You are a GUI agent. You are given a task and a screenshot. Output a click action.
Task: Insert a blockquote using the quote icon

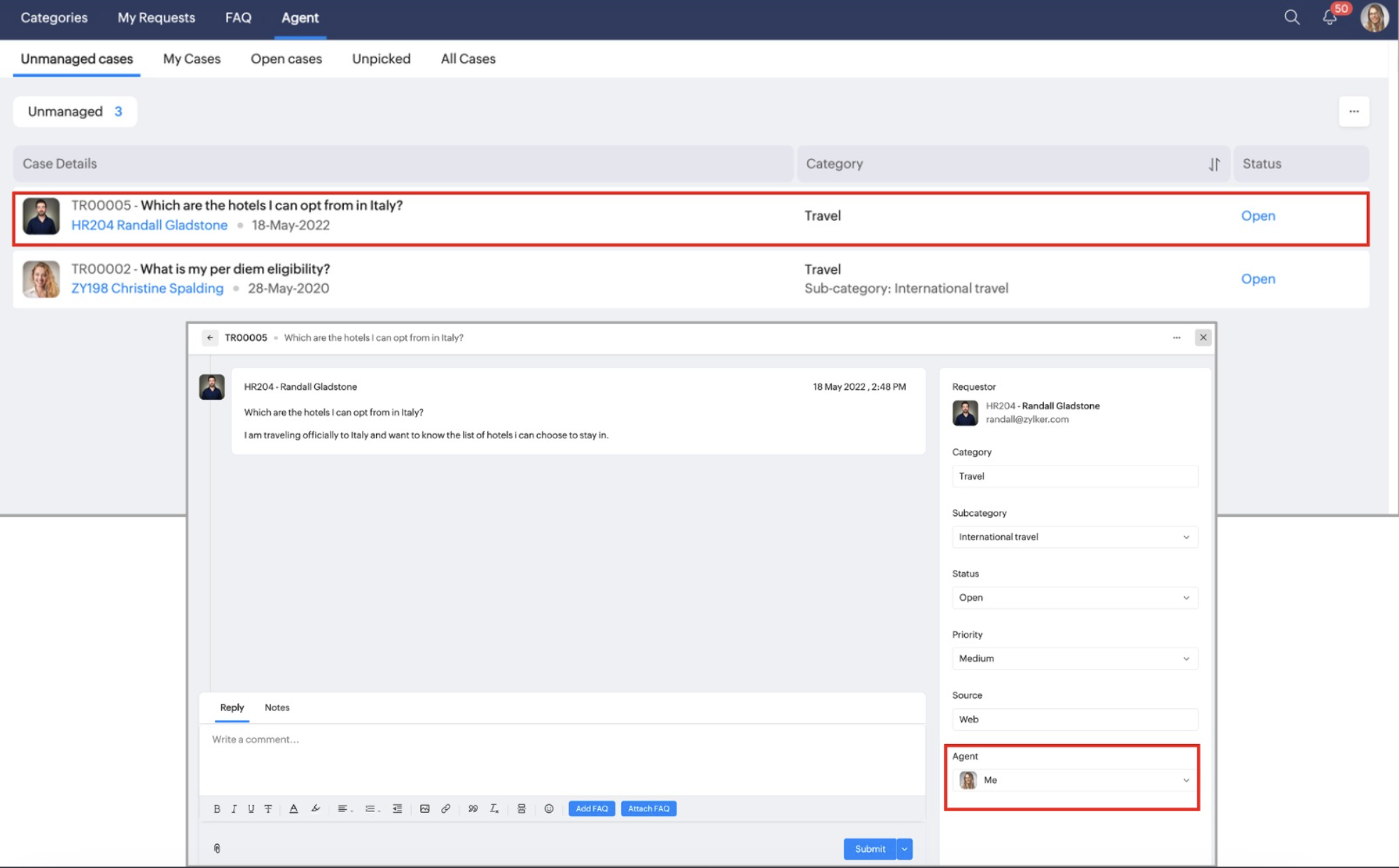473,808
